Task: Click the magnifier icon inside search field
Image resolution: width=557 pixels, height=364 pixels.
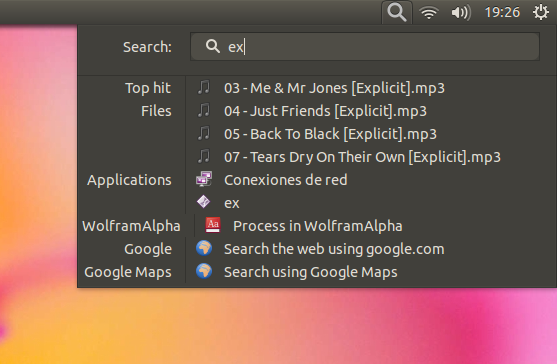Action: 213,46
